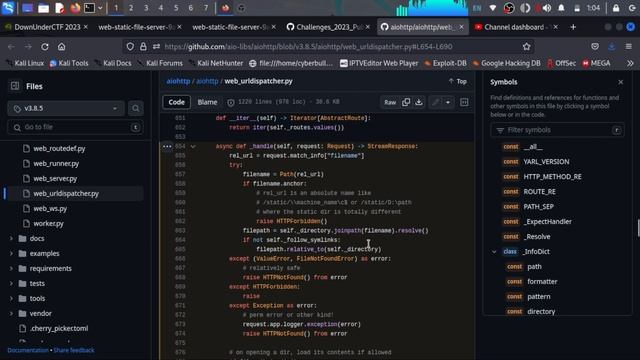Viewport: 640px width, 360px height.
Task: Search files with magnifier button
Action: (136, 108)
